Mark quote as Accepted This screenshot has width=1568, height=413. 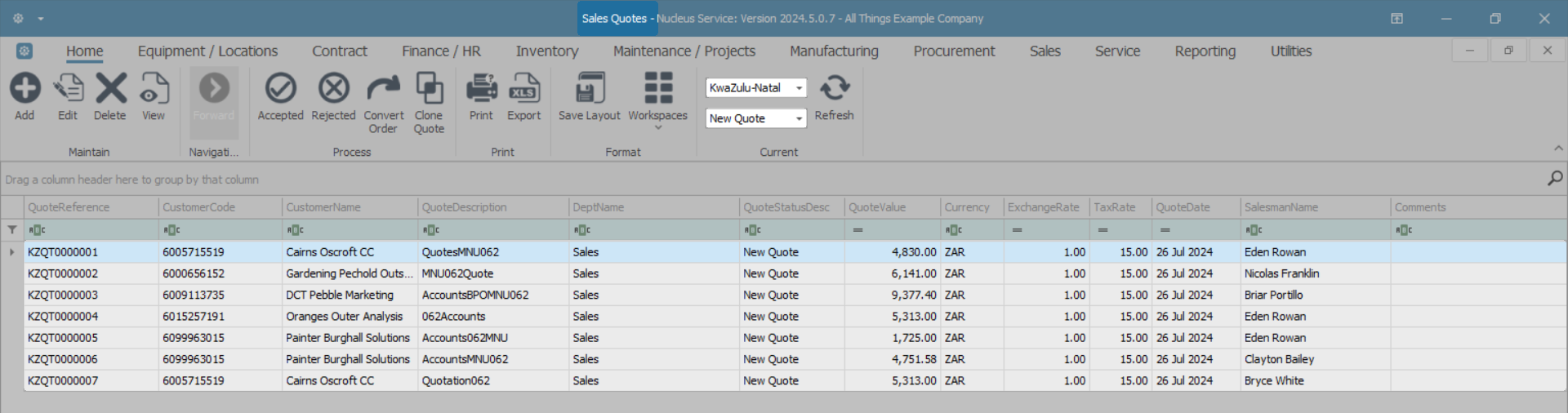pyautogui.click(x=280, y=89)
